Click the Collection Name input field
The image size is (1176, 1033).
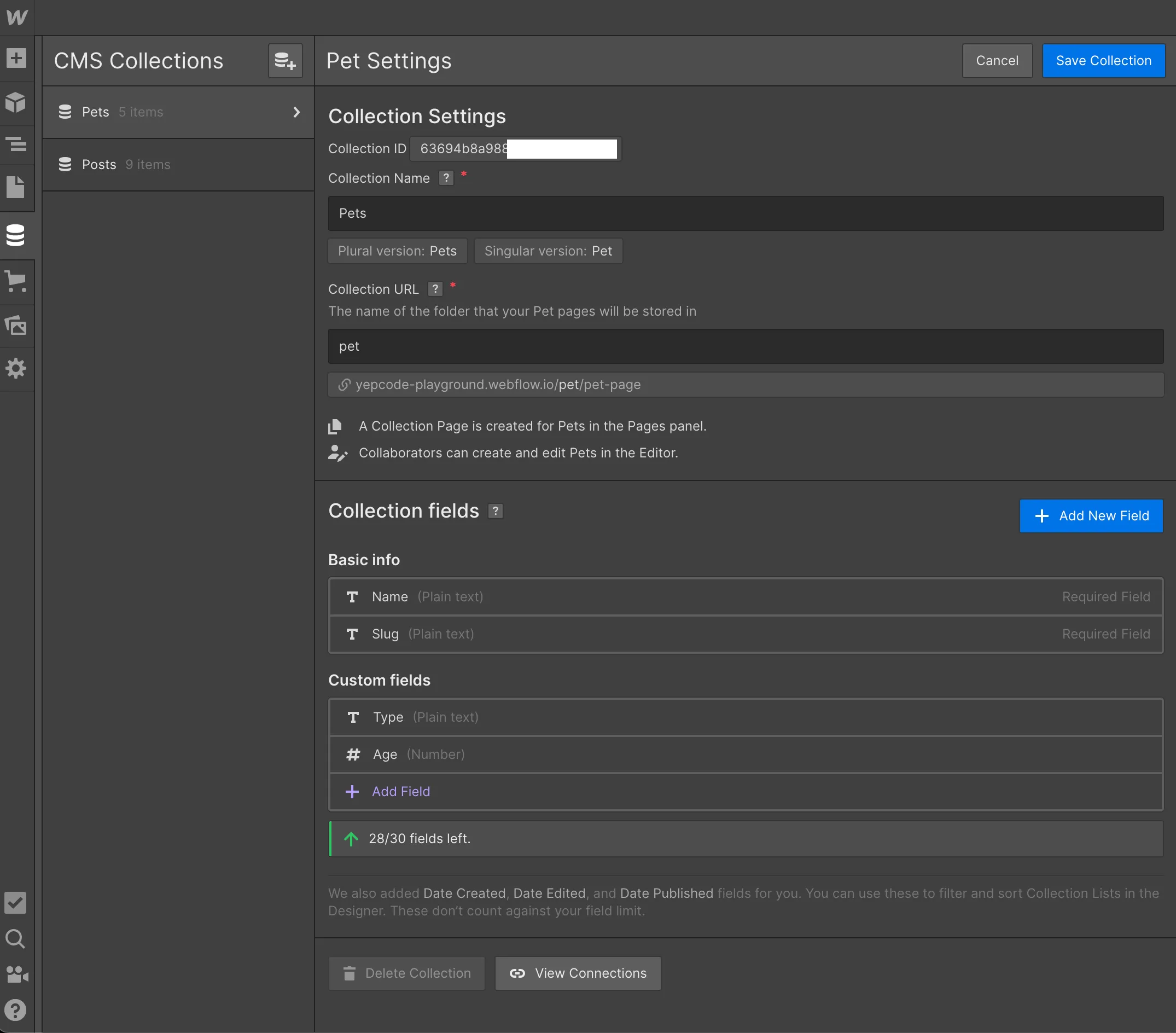point(745,213)
